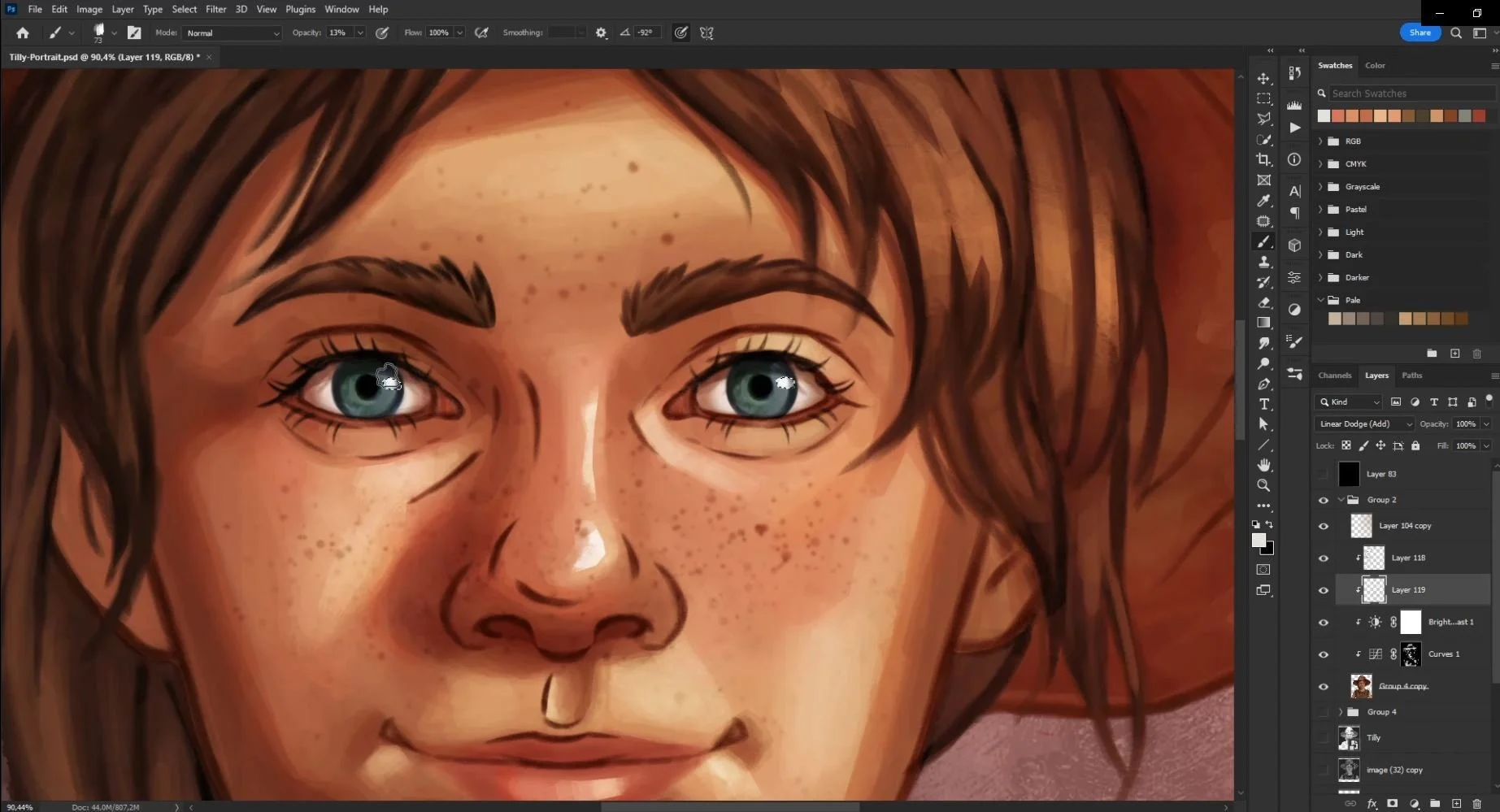Open the brush Opacity dropdown arrow

tap(359, 33)
